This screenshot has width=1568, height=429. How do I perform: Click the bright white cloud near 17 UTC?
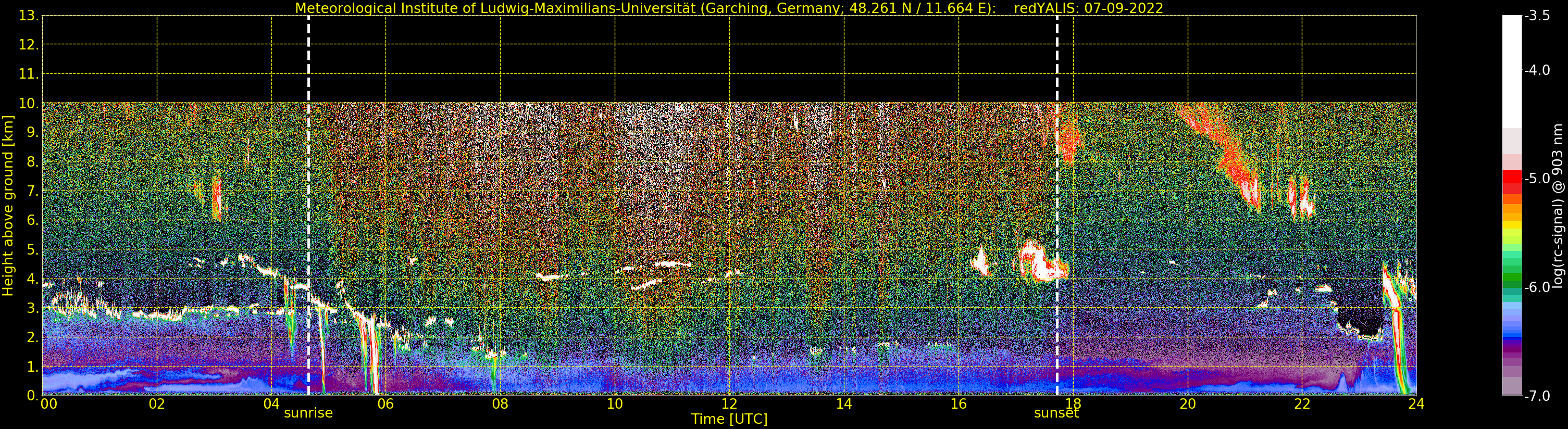click(1042, 262)
